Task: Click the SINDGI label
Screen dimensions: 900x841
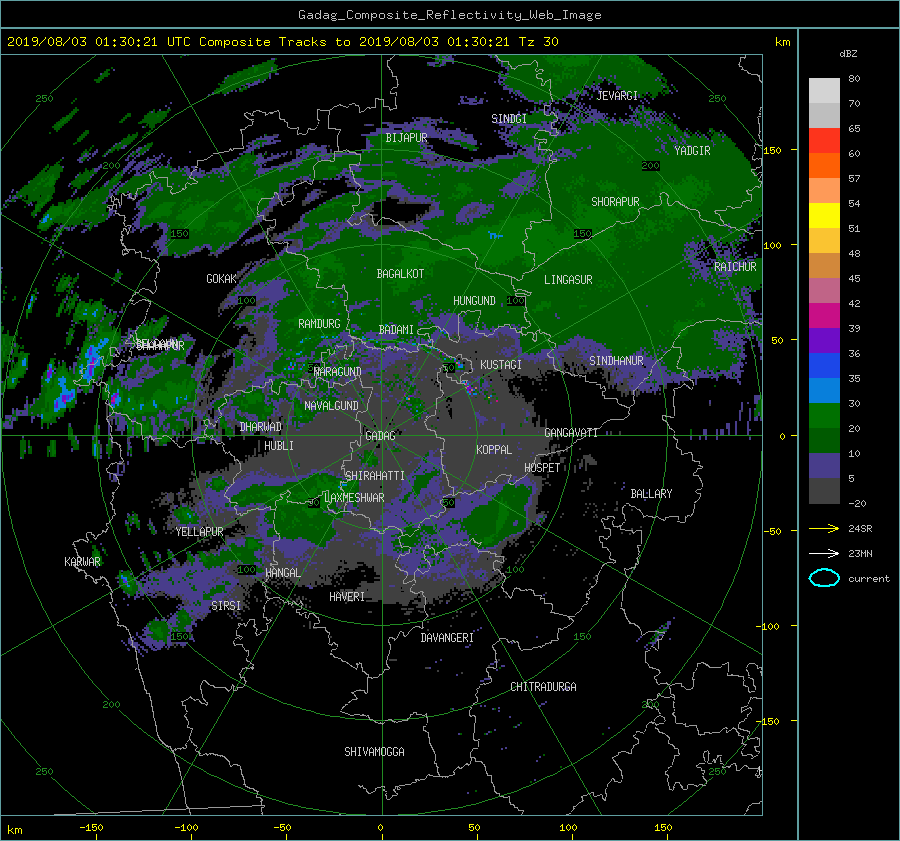Action: pyautogui.click(x=509, y=119)
